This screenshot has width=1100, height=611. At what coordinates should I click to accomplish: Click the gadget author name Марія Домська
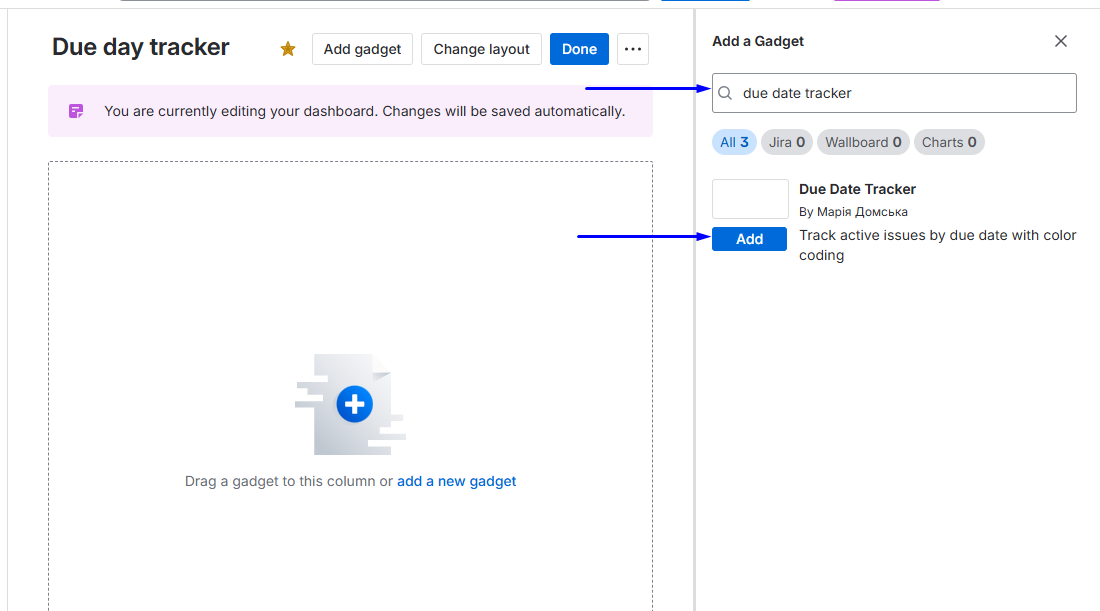[x=862, y=212]
